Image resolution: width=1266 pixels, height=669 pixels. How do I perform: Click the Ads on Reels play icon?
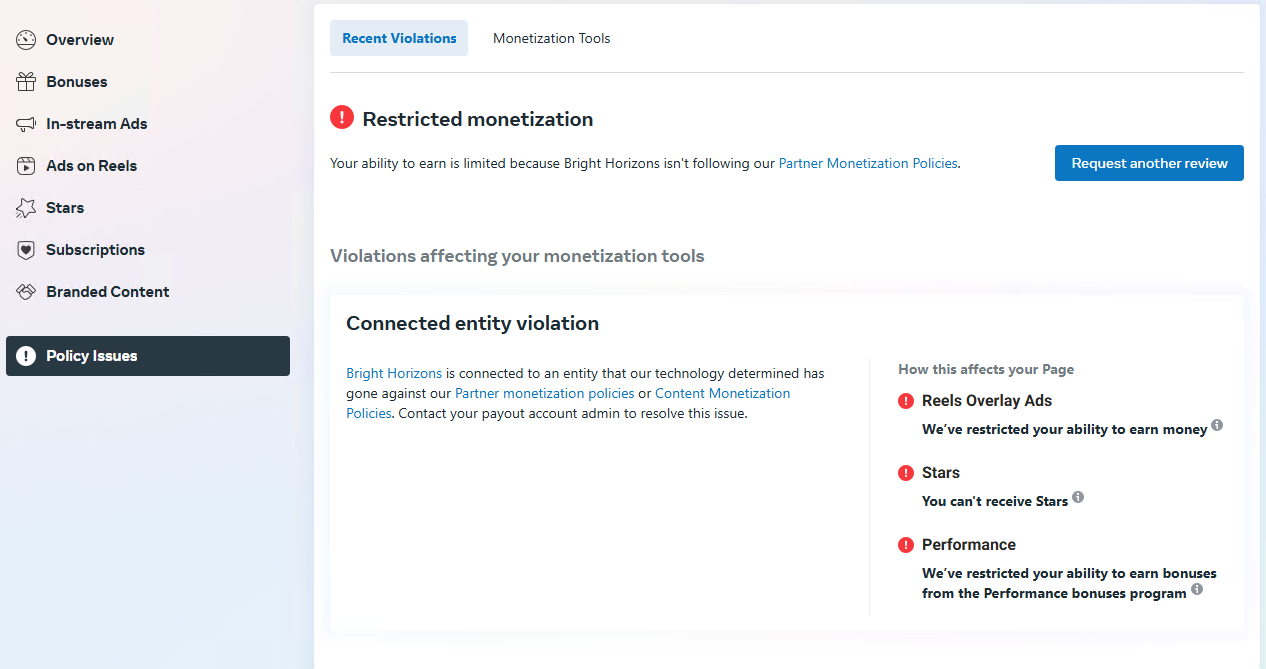[x=26, y=166]
